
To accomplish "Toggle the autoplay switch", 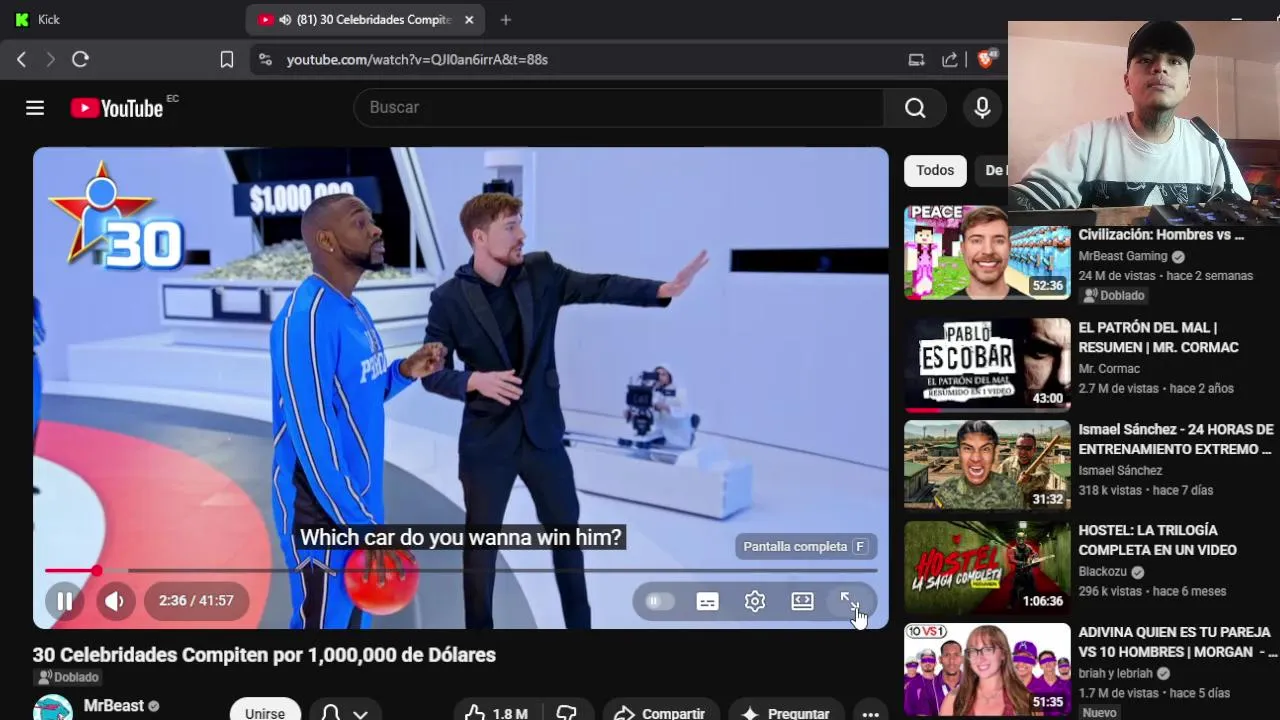I will [659, 601].
